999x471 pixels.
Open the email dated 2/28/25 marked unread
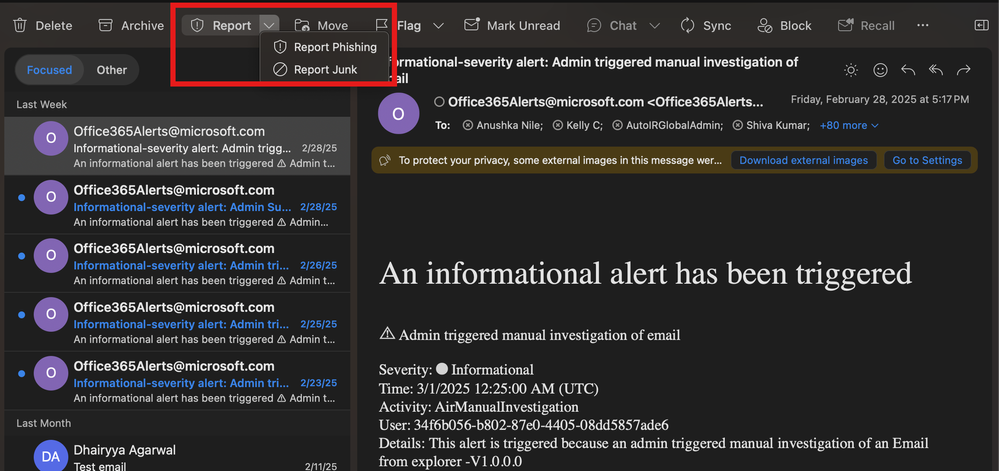pyautogui.click(x=177, y=205)
